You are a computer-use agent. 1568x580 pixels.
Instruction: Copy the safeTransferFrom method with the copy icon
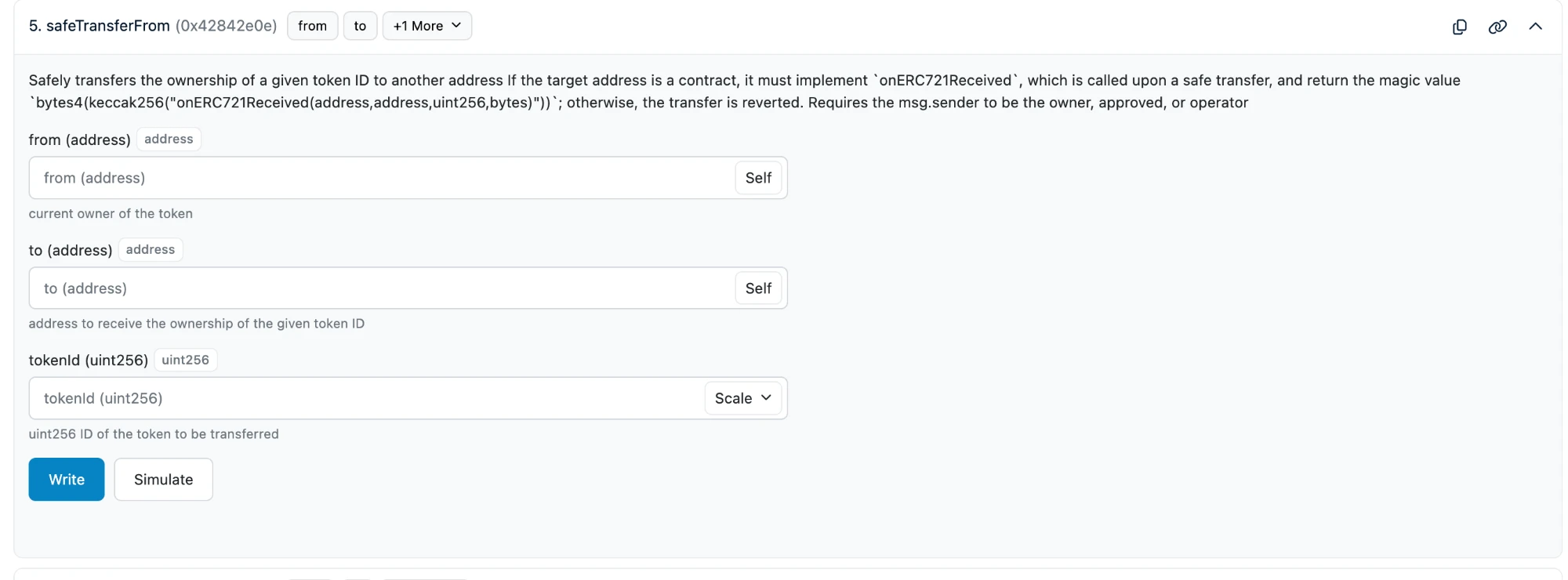click(1459, 27)
